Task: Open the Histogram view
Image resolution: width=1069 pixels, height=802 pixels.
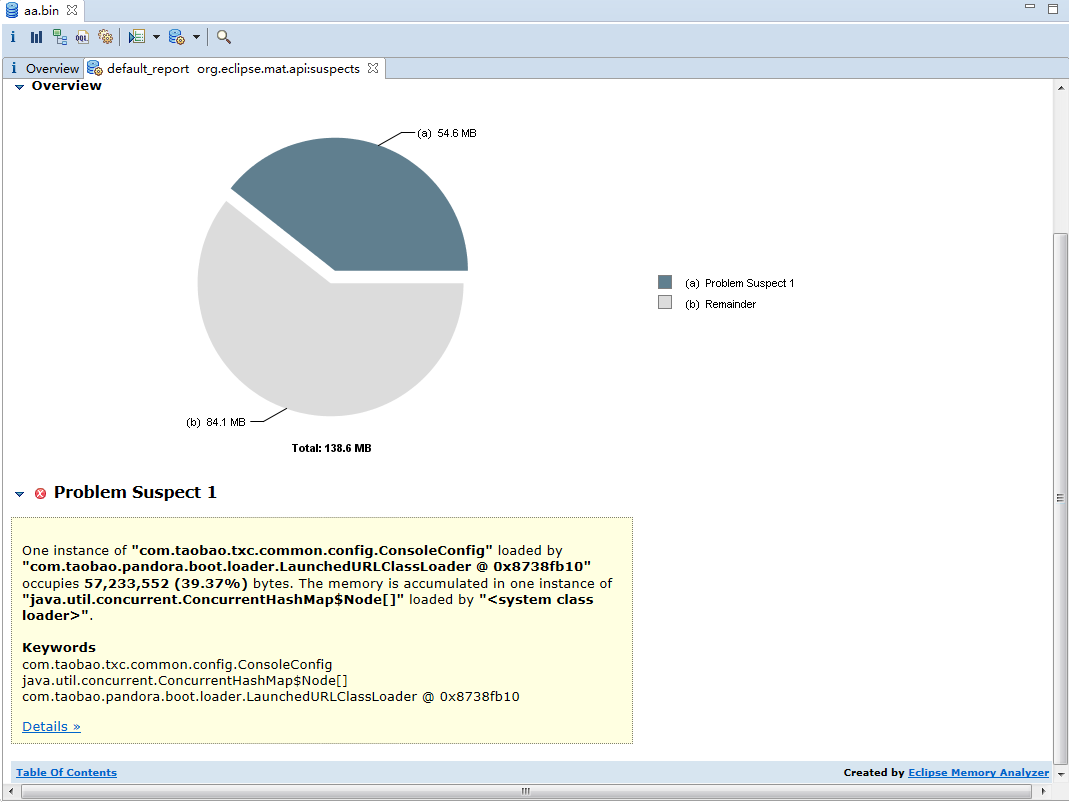Action: click(x=36, y=37)
